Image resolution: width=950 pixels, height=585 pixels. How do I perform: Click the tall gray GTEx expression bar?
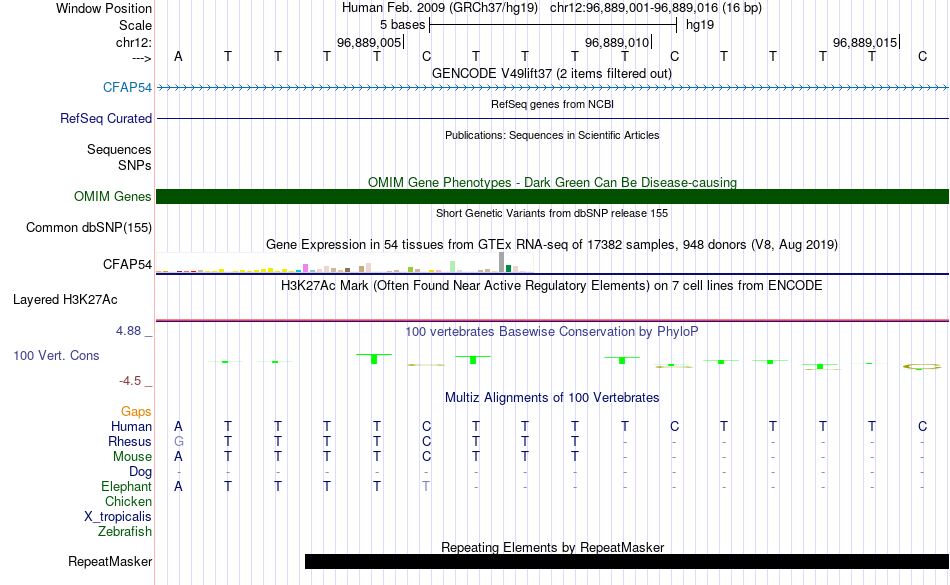pyautogui.click(x=501, y=262)
